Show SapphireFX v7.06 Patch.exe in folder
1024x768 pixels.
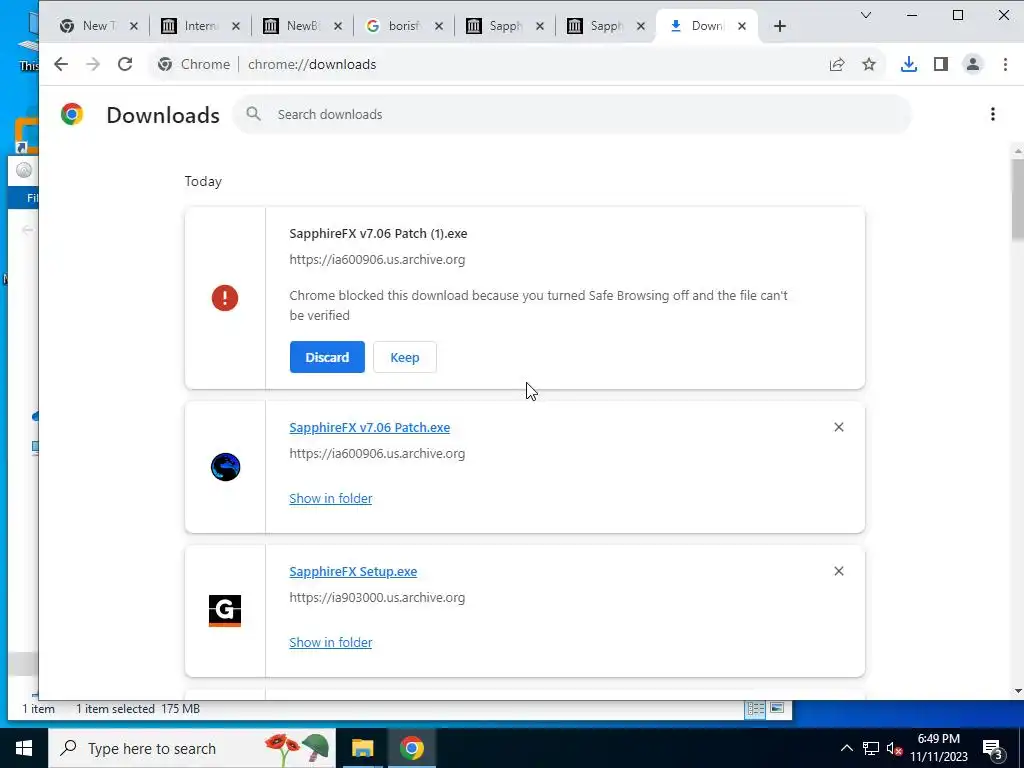point(330,498)
